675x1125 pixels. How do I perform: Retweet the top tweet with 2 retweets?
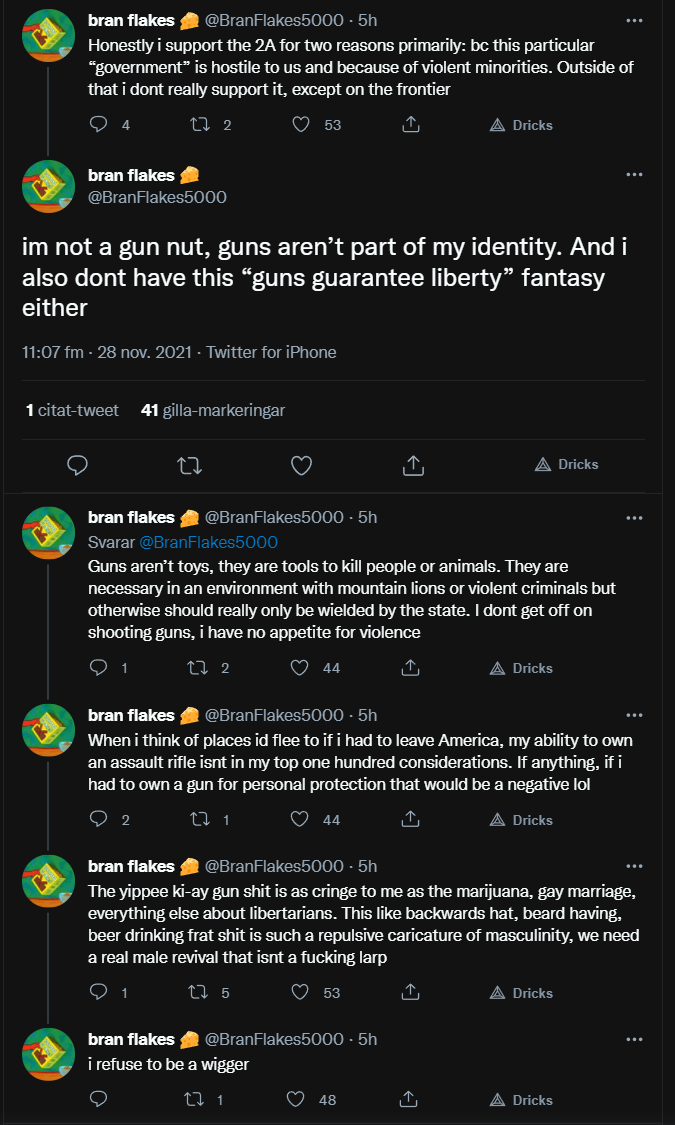pyautogui.click(x=200, y=125)
